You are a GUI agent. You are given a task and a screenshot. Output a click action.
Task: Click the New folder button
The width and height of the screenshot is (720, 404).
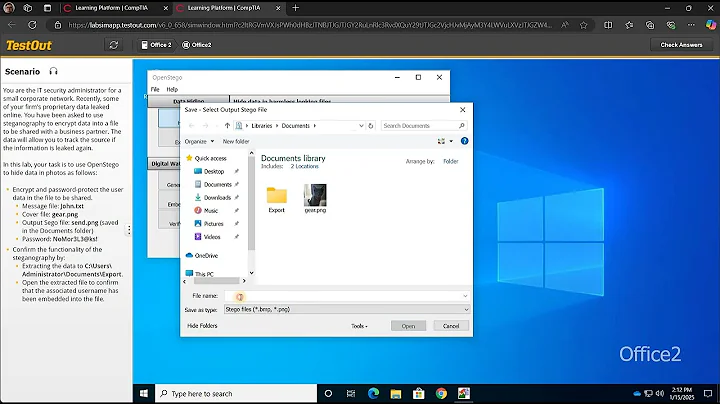pyautogui.click(x=236, y=141)
